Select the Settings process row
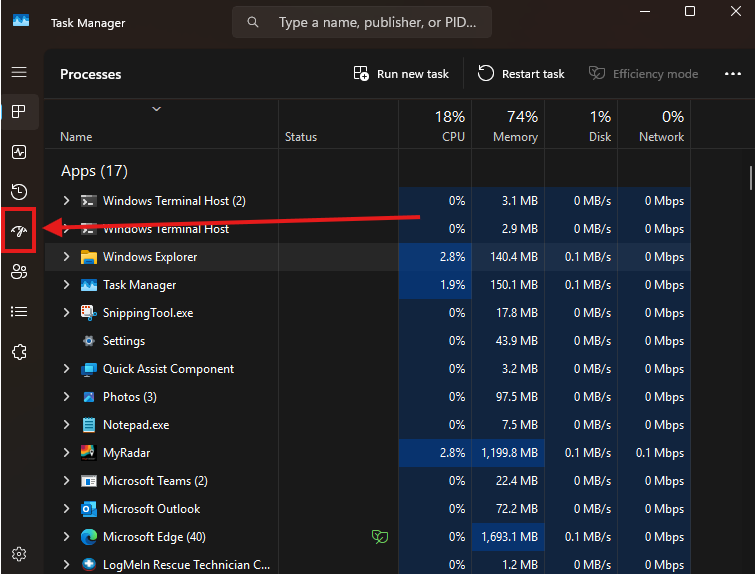This screenshot has width=755, height=574. tap(367, 341)
